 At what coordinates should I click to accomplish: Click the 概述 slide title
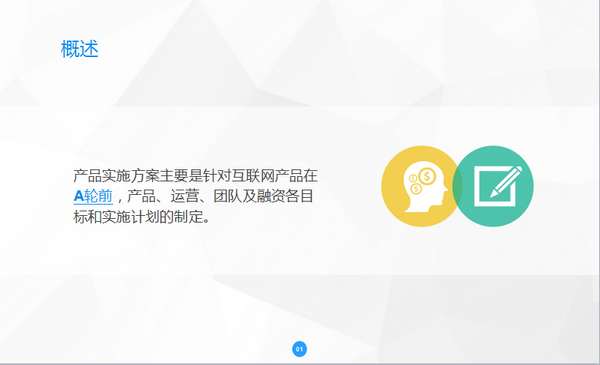click(x=80, y=49)
